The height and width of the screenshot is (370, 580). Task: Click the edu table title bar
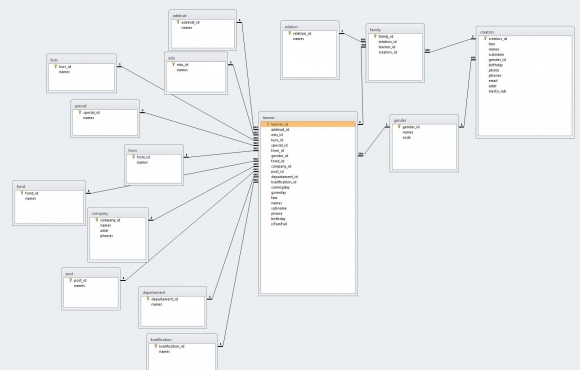pos(196,58)
